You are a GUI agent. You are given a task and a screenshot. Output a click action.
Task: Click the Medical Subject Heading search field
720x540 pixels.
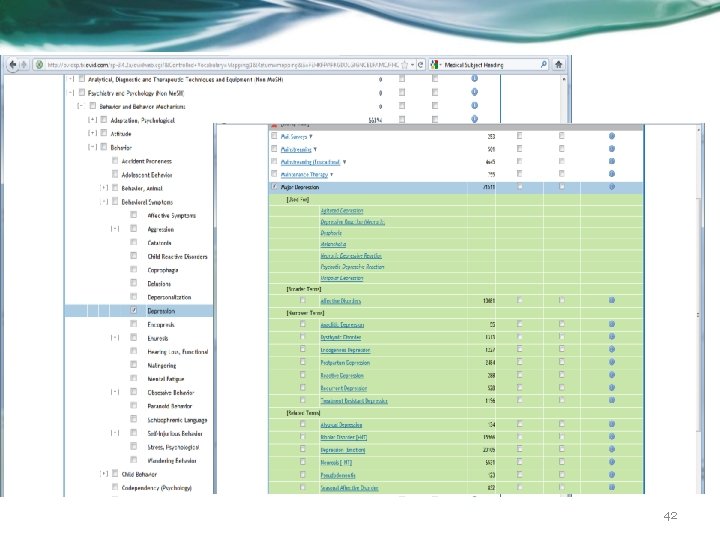pyautogui.click(x=489, y=65)
